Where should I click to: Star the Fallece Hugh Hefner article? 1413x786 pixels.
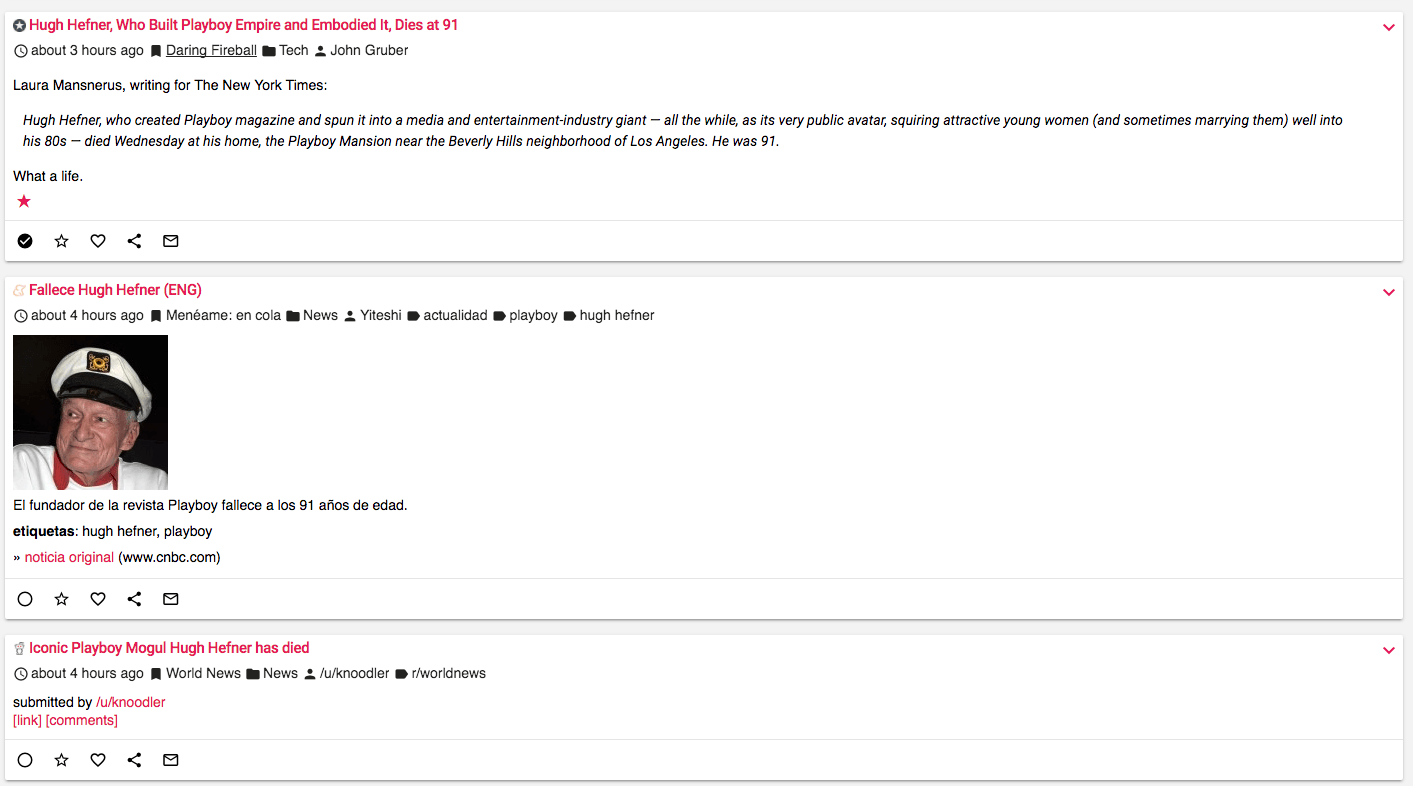coord(62,599)
